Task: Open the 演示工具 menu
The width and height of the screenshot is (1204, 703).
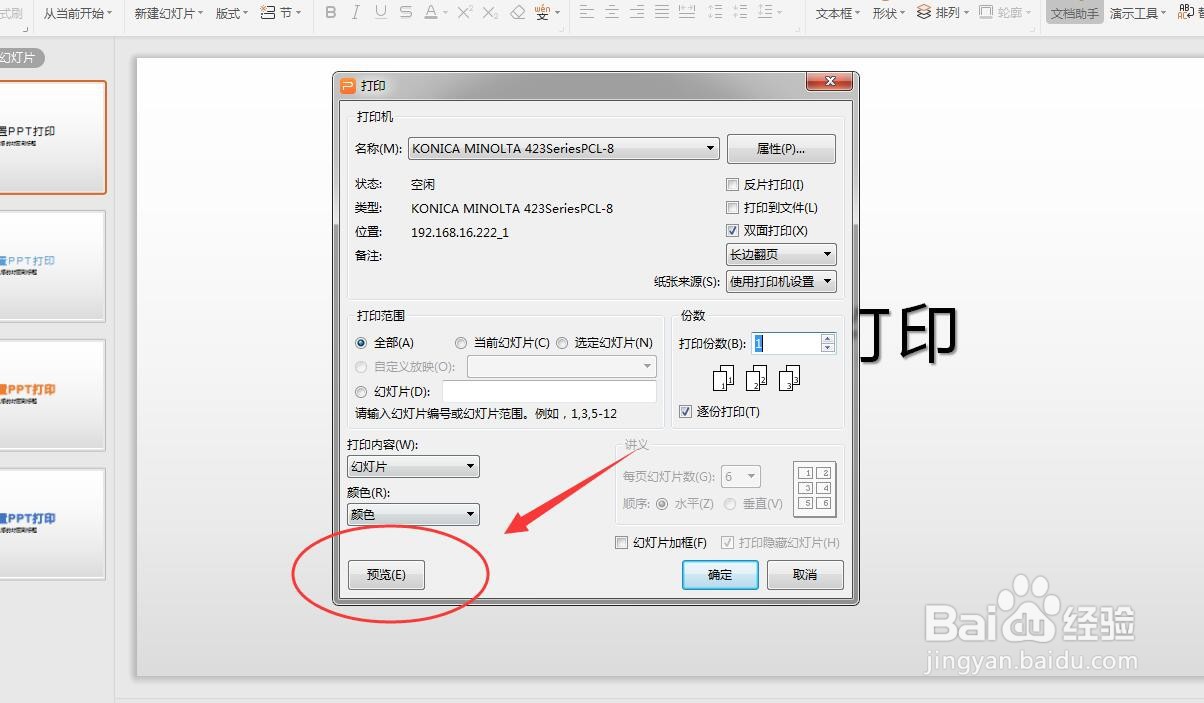Action: point(1138,13)
